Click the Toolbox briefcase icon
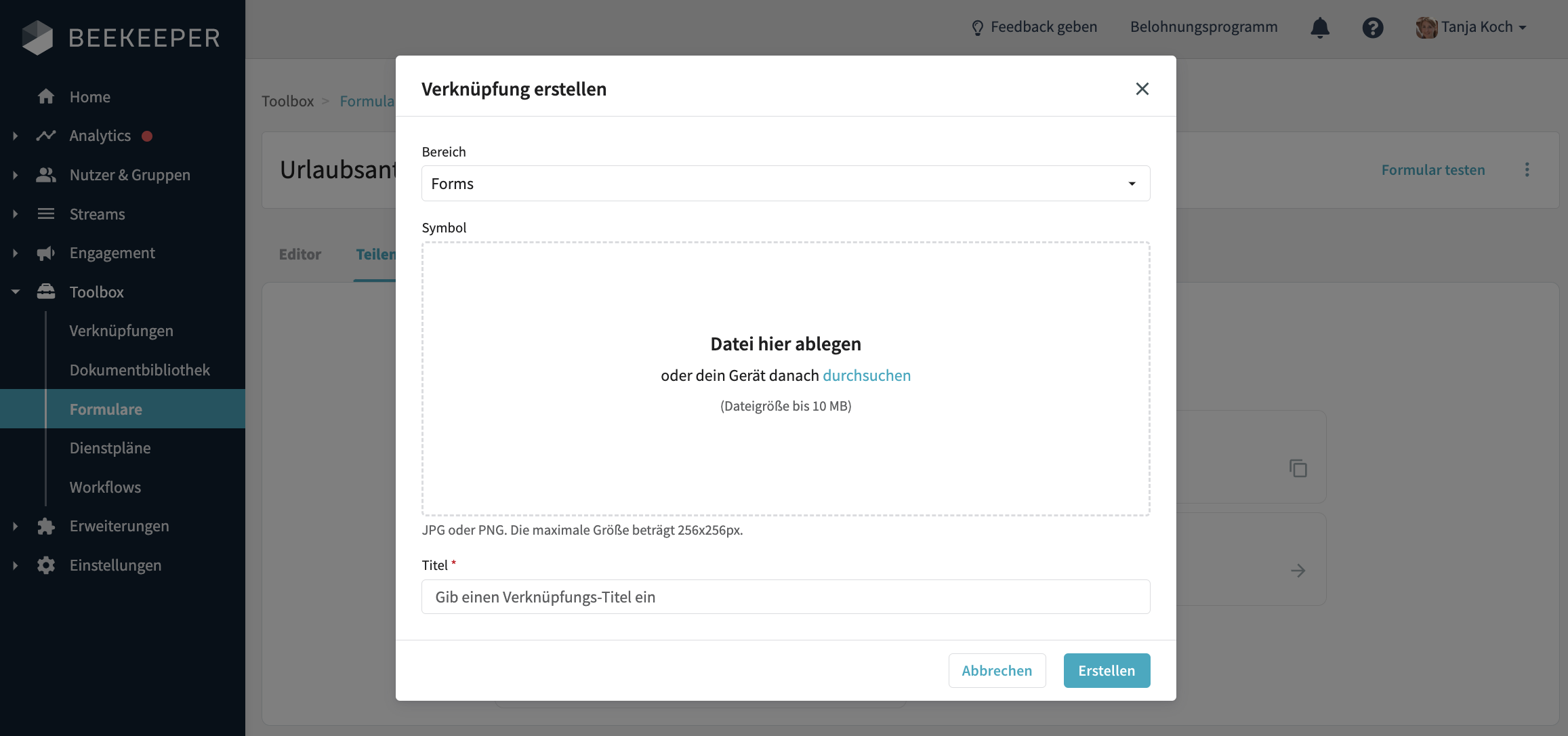Image resolution: width=1568 pixels, height=736 pixels. coord(46,291)
